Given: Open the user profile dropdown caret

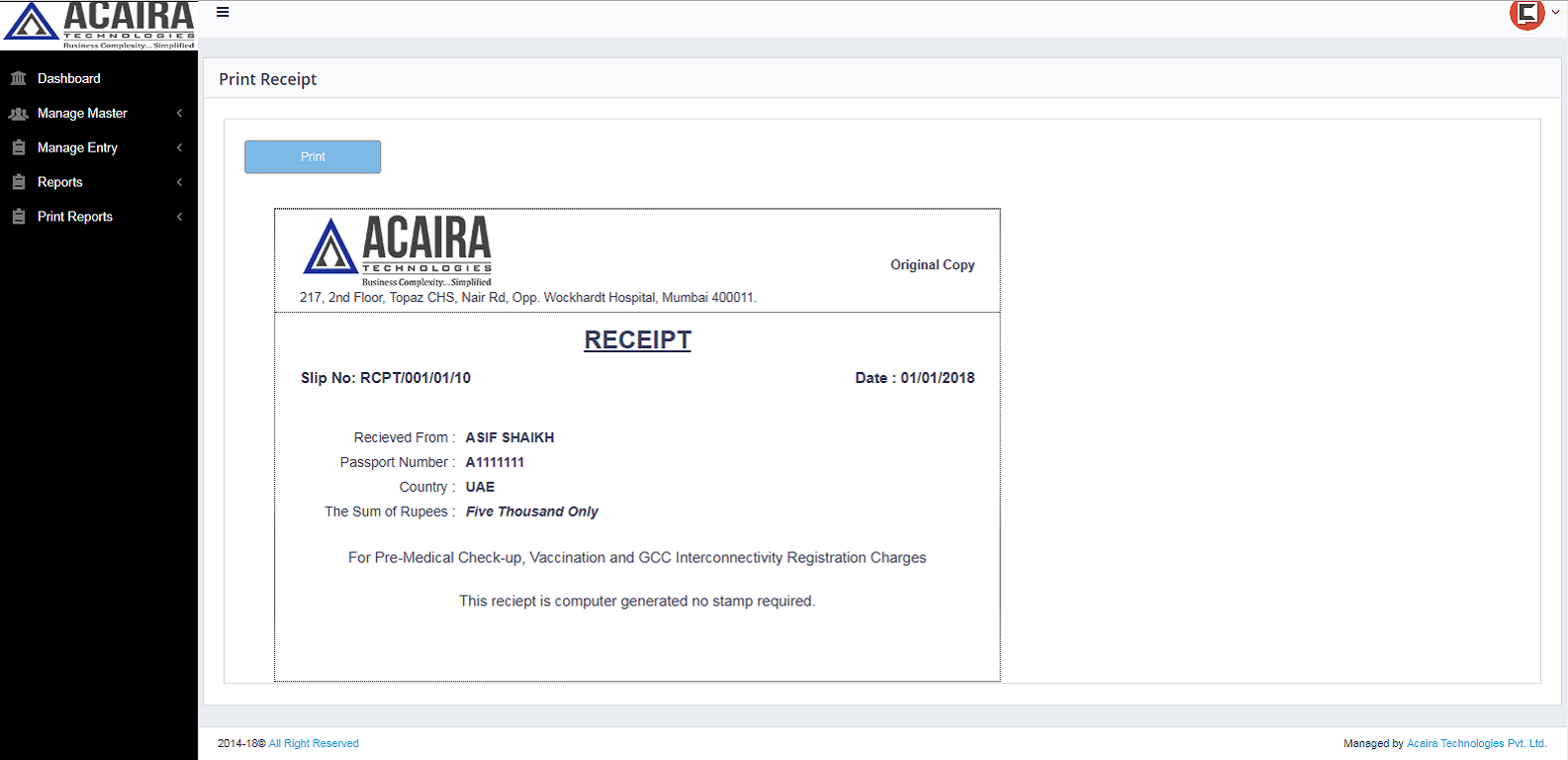Looking at the screenshot, I should [1555, 13].
